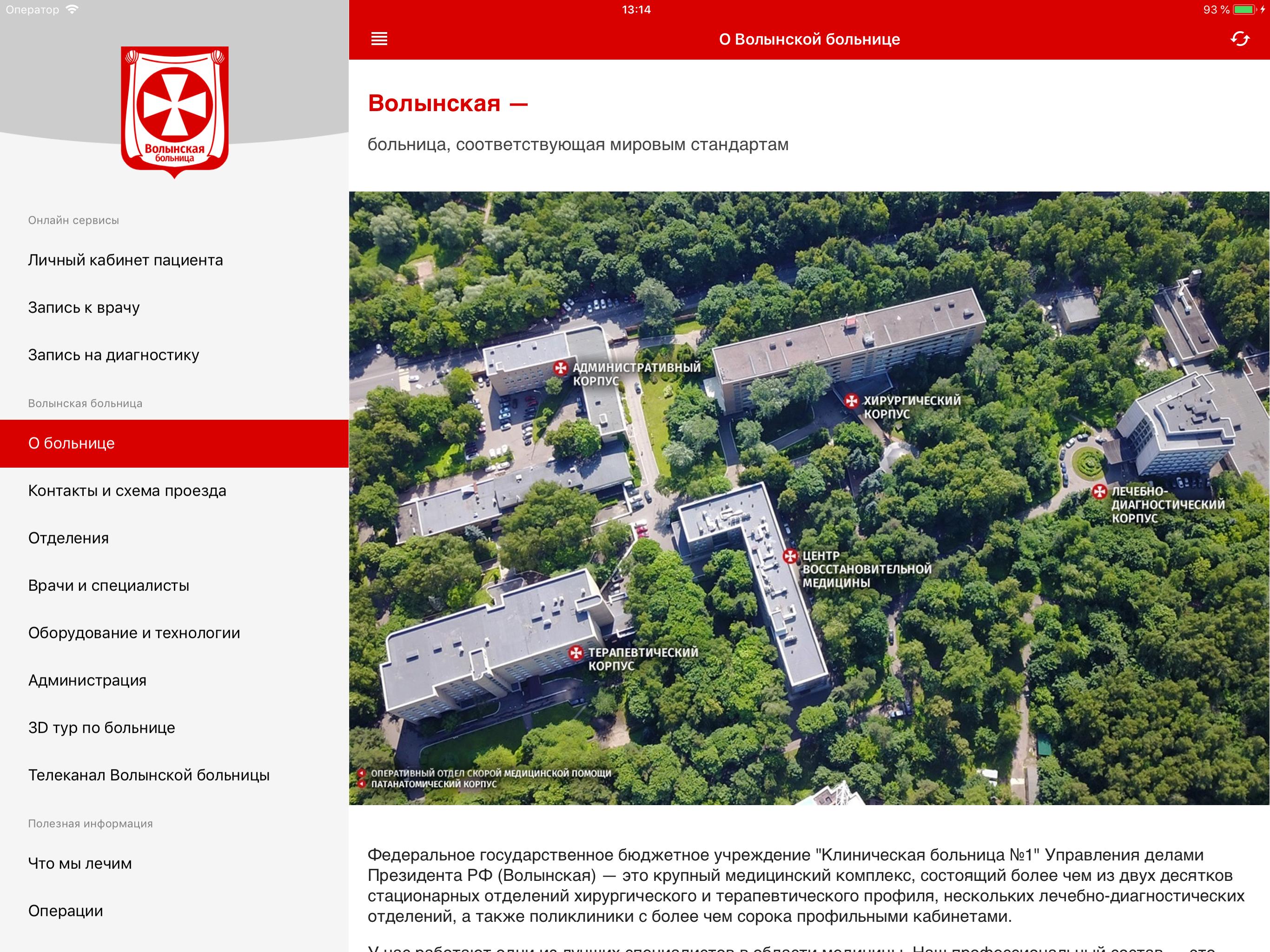Tap the Административный корпус label on map
Viewport: 1270px width, 952px height.
636,374
